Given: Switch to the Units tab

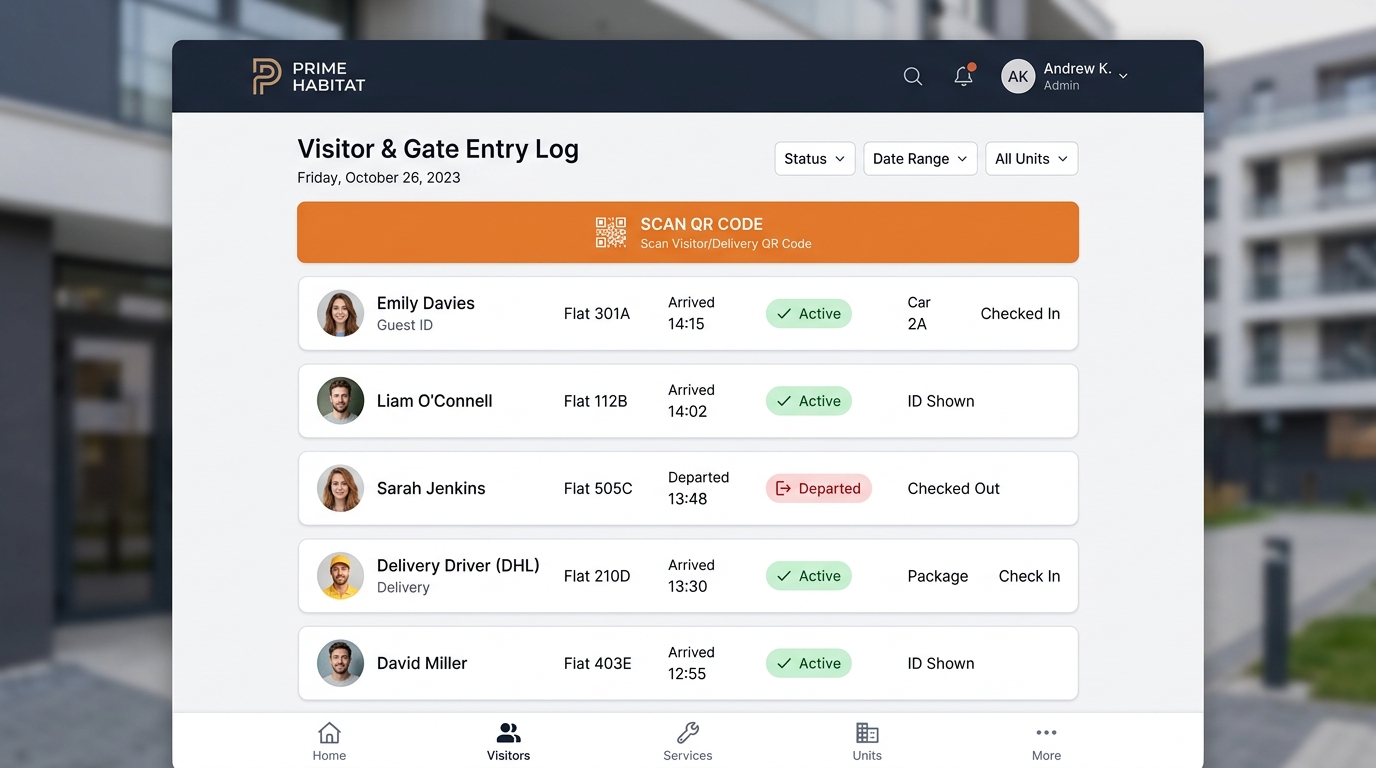Looking at the screenshot, I should pos(867,741).
